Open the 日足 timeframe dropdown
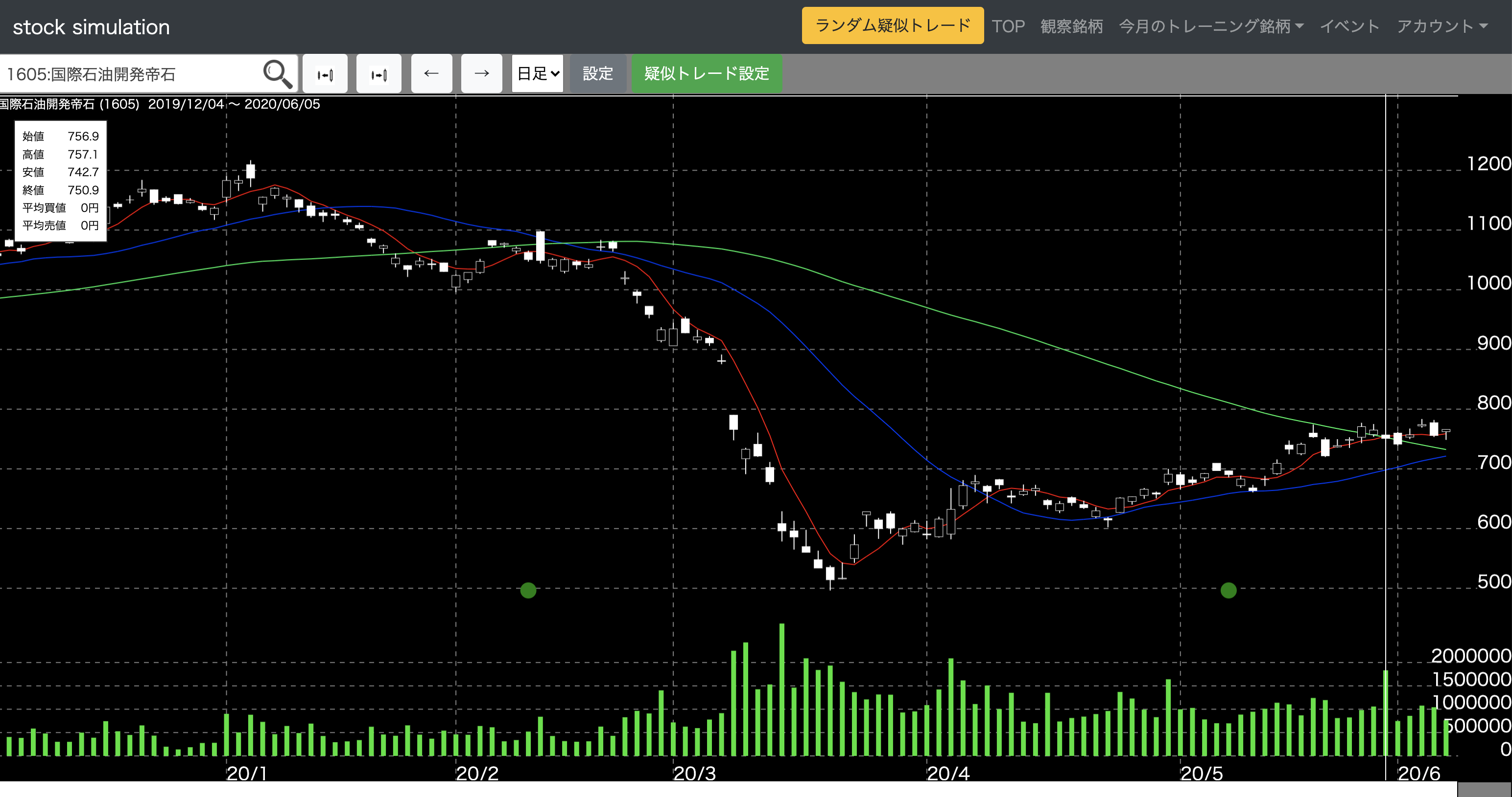This screenshot has height=797, width=1512. tap(537, 74)
